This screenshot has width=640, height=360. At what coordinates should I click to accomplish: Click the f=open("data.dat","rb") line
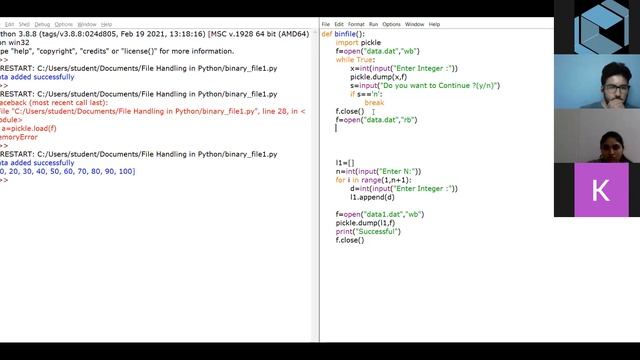376,120
